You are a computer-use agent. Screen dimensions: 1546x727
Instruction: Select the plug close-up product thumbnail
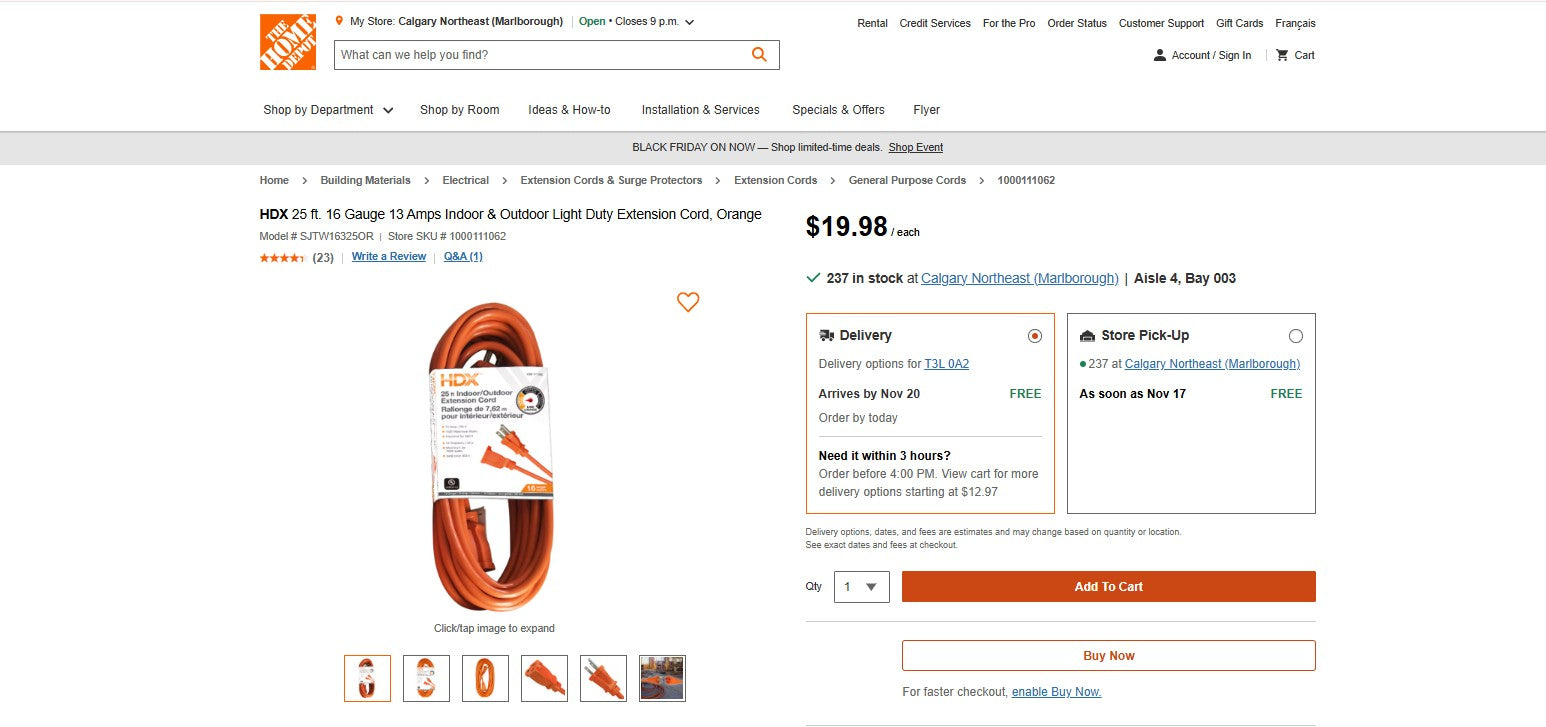[x=604, y=678]
